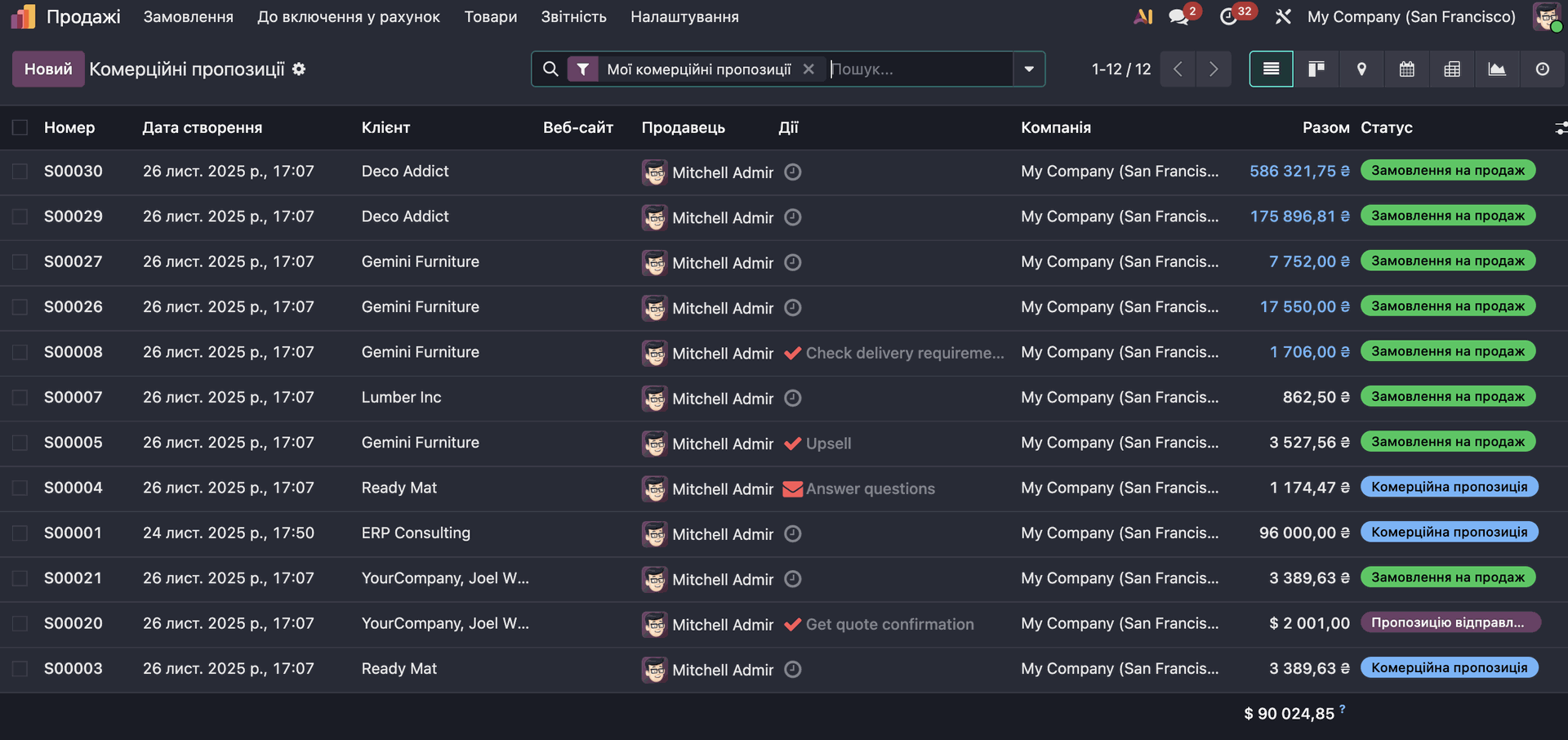Screen dimensions: 1568x740
Task: Open the Звітність menu
Action: point(573,17)
